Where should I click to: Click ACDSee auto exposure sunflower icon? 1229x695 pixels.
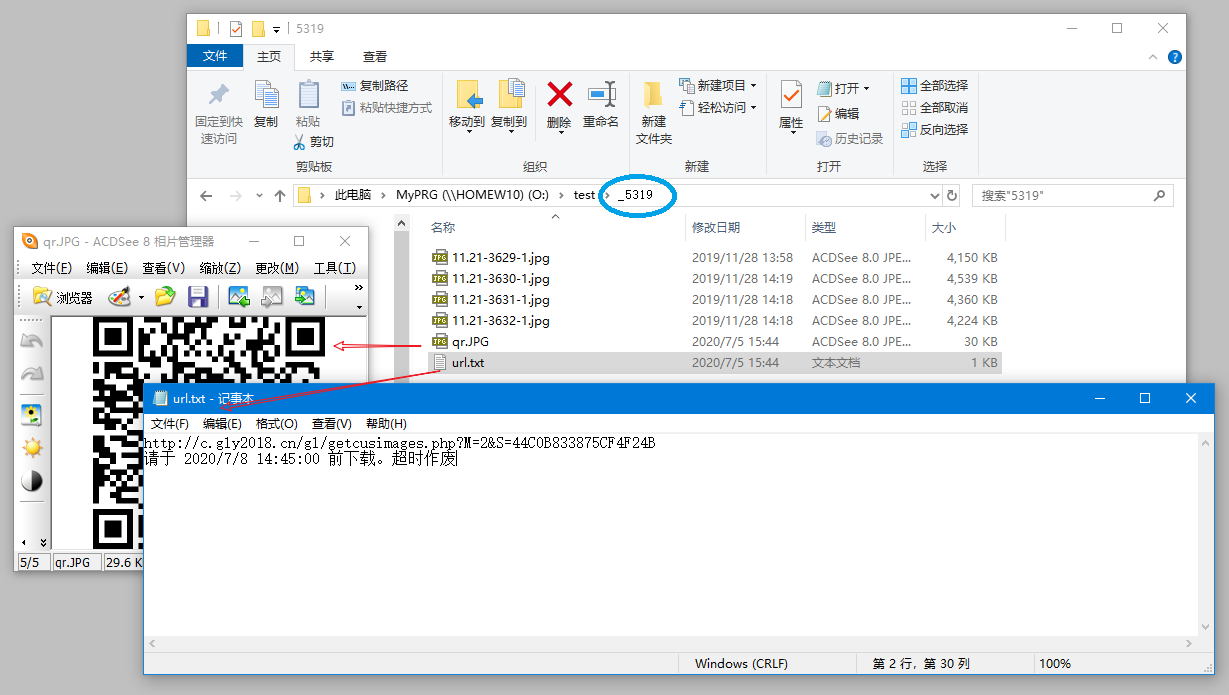click(32, 415)
